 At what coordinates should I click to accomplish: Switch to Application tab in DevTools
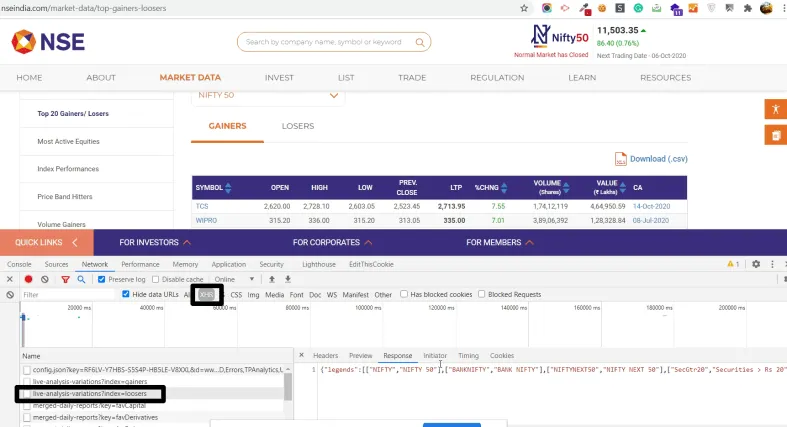pos(228,264)
